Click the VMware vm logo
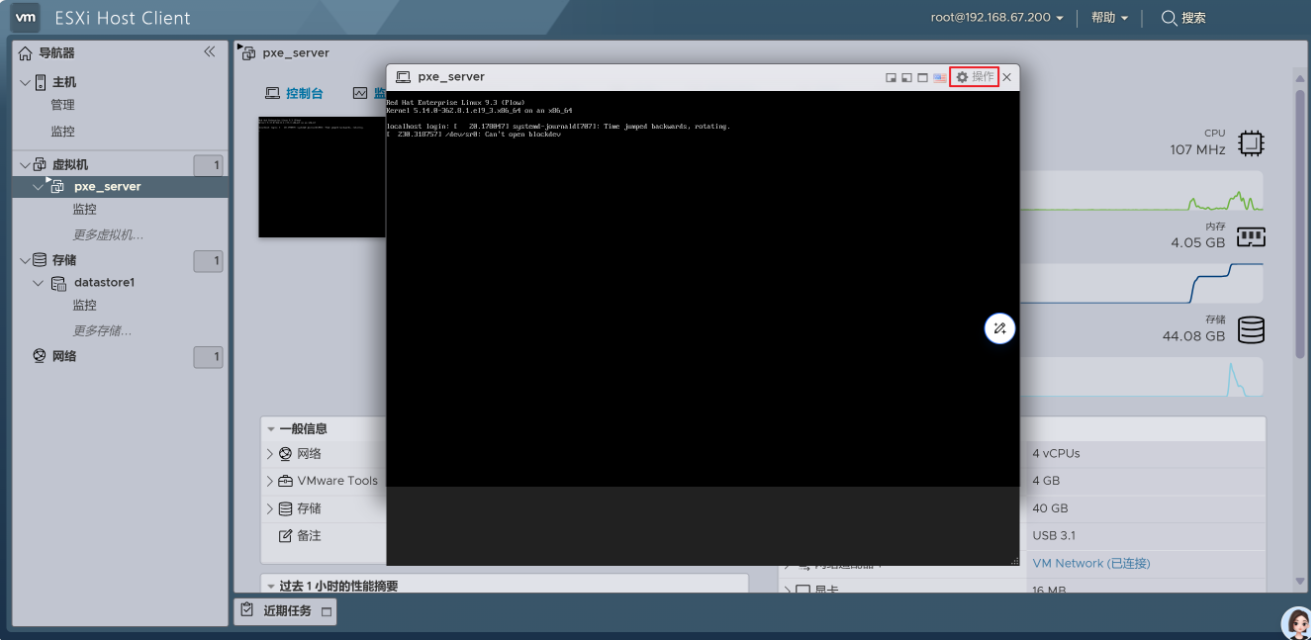This screenshot has width=1311, height=640. click(x=26, y=17)
